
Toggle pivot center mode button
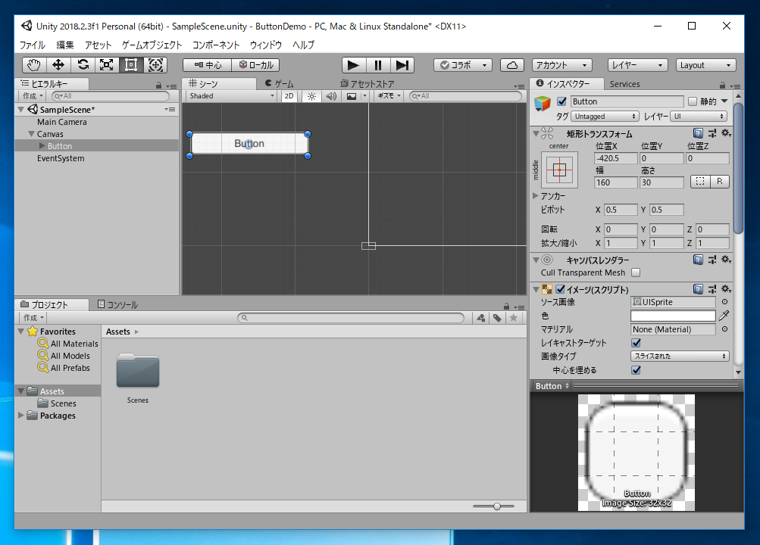(x=207, y=65)
